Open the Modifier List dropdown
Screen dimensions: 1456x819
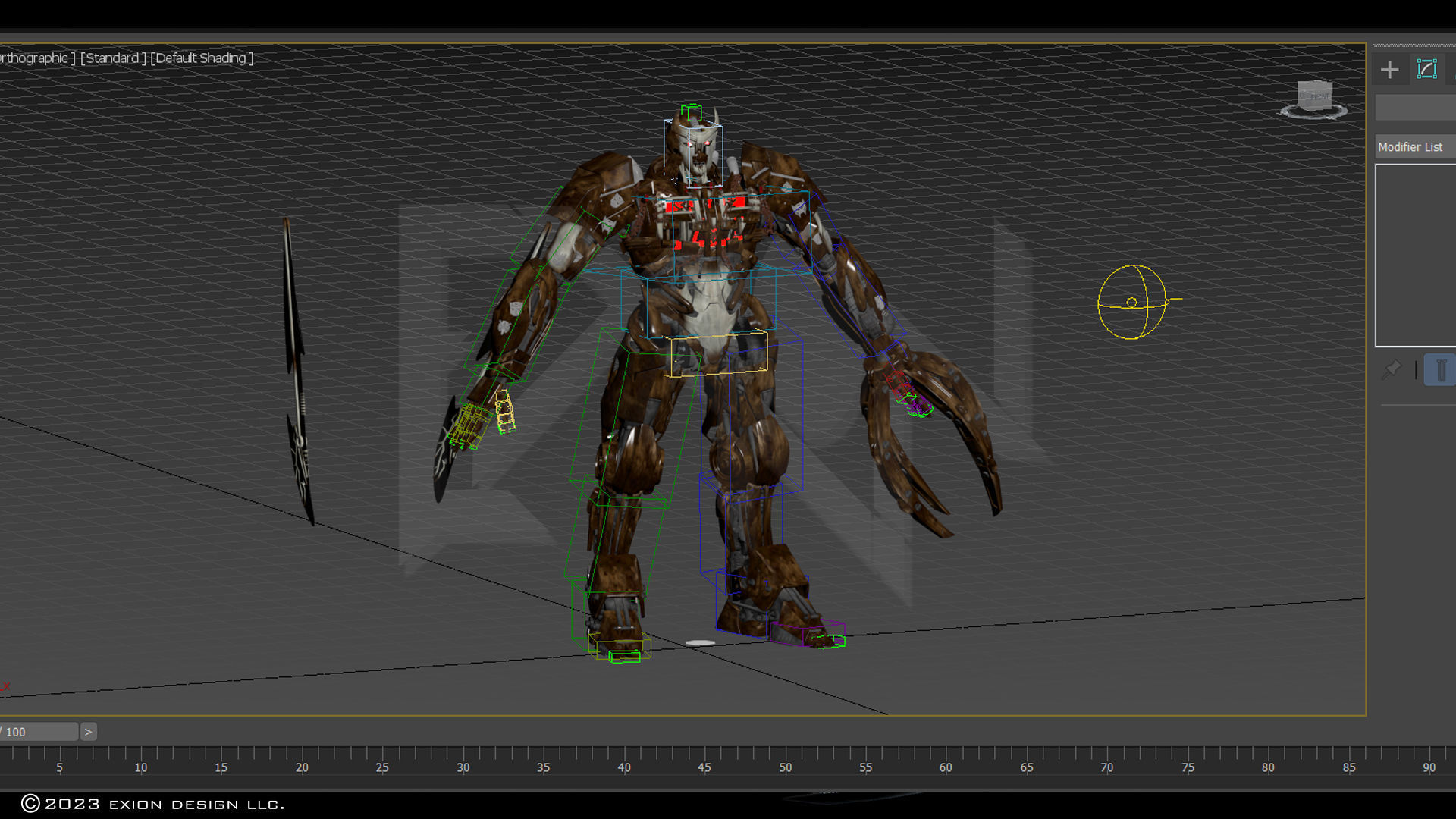click(x=1415, y=147)
